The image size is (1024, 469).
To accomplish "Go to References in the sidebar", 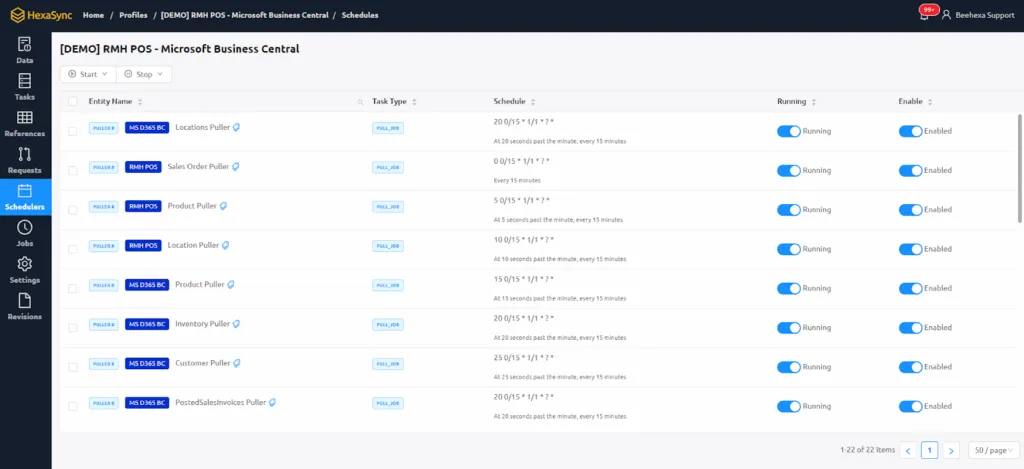I will (x=25, y=124).
